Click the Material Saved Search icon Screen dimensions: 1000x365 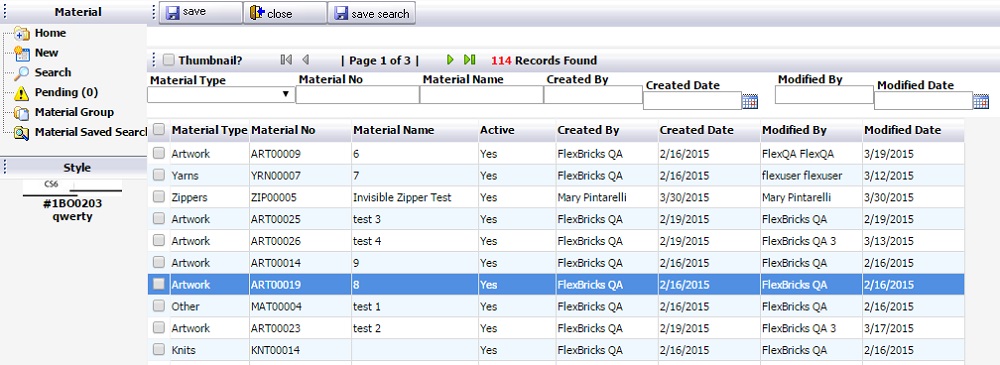point(22,133)
